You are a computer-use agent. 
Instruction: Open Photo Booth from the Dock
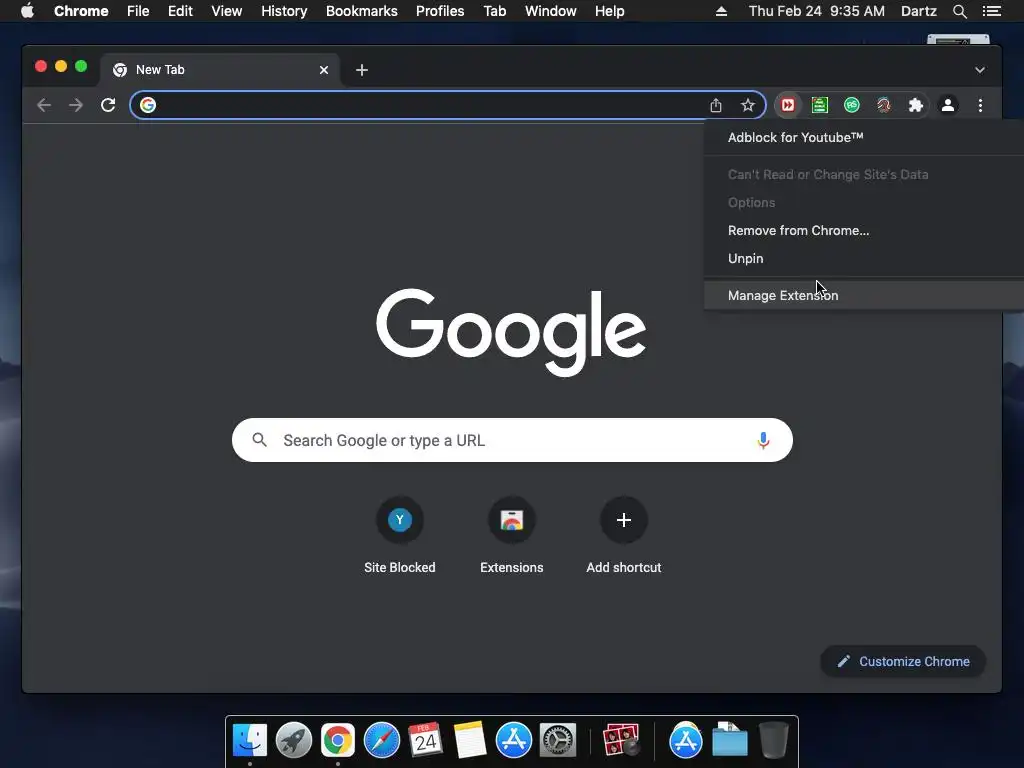(620, 740)
